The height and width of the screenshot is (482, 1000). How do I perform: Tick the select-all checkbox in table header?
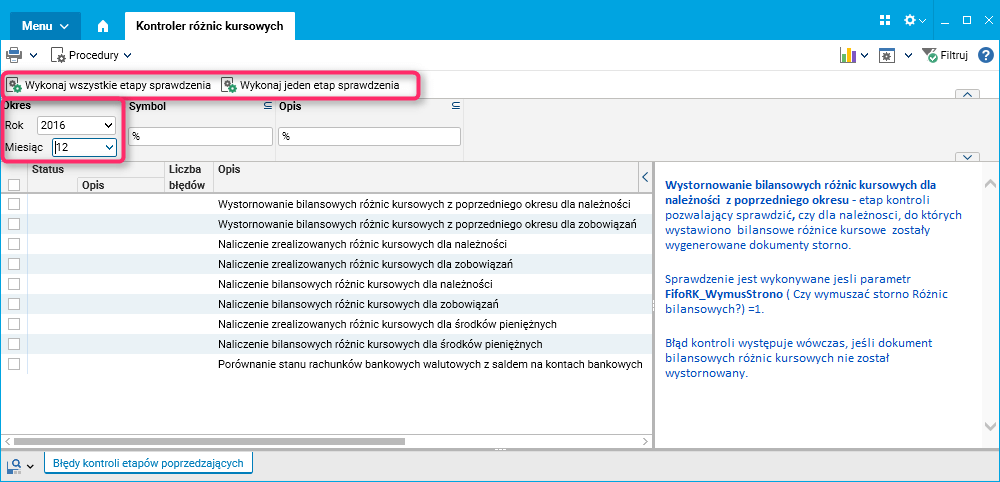pos(14,184)
